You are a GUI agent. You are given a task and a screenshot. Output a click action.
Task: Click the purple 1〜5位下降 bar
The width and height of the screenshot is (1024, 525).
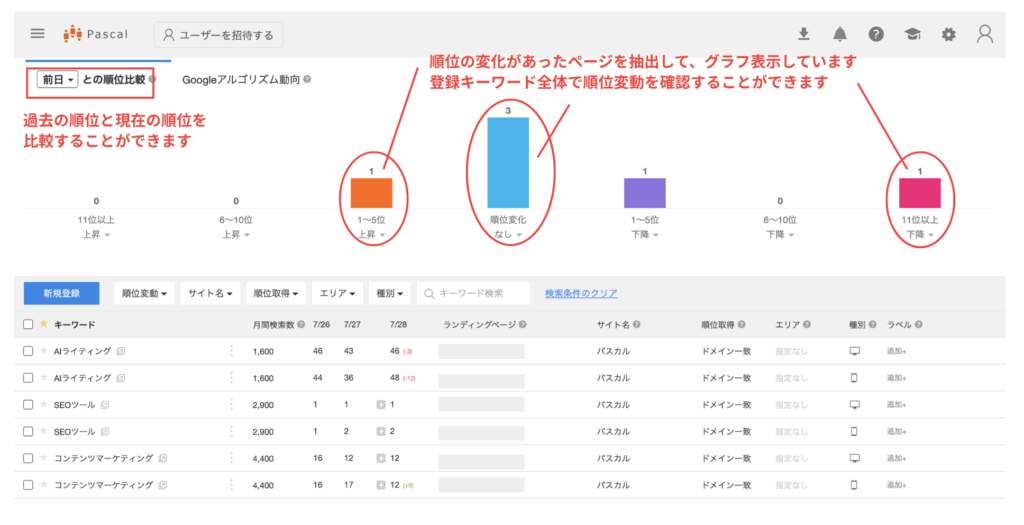[x=645, y=193]
